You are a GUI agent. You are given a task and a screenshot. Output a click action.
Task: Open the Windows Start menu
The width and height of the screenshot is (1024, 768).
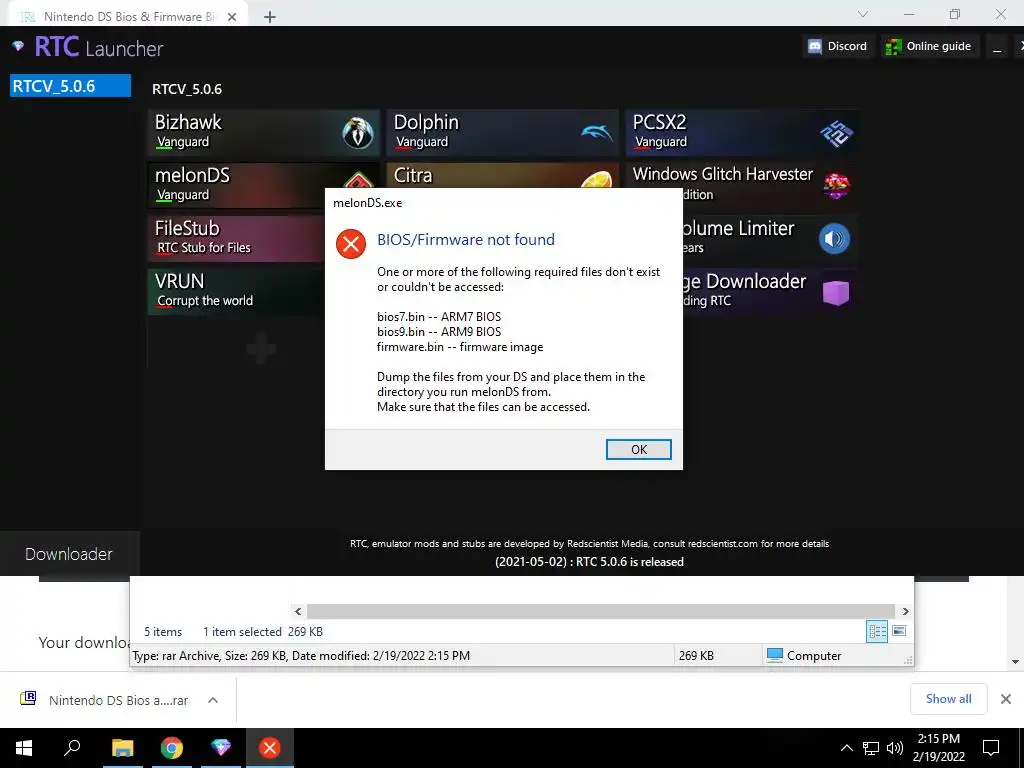point(24,748)
